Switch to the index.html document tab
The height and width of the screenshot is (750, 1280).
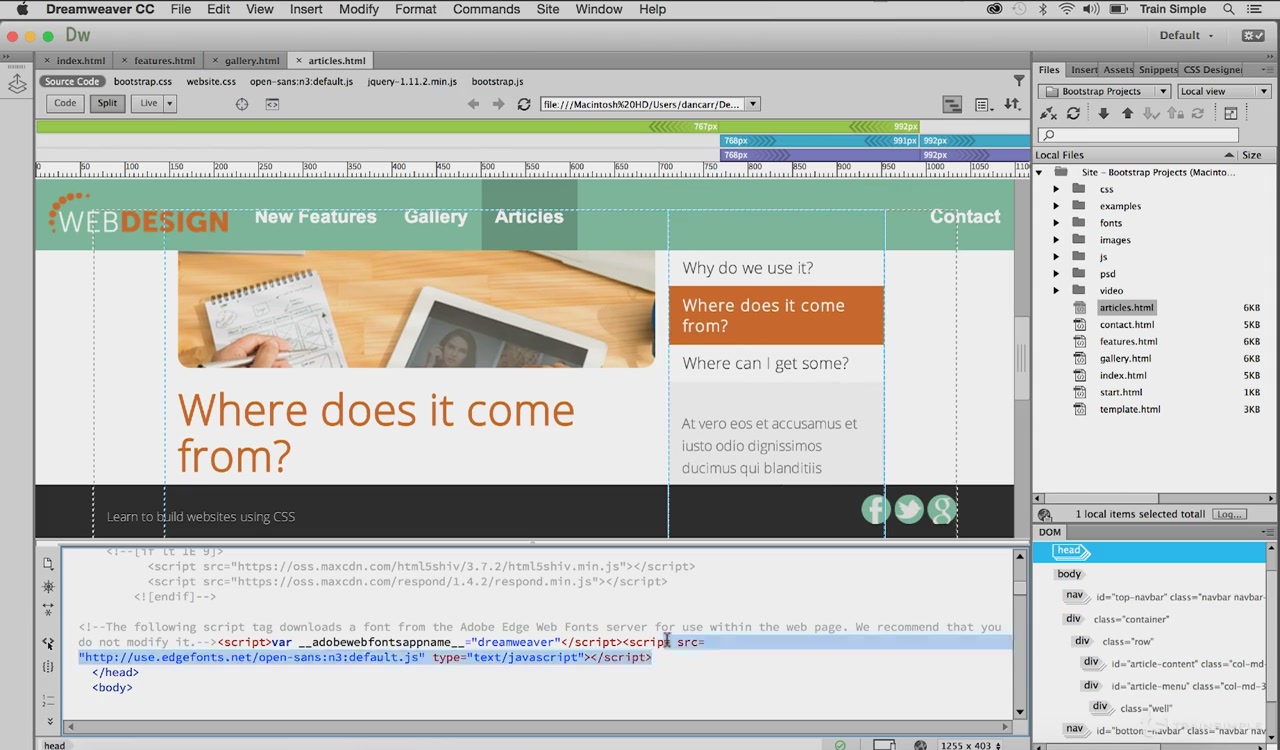74,60
